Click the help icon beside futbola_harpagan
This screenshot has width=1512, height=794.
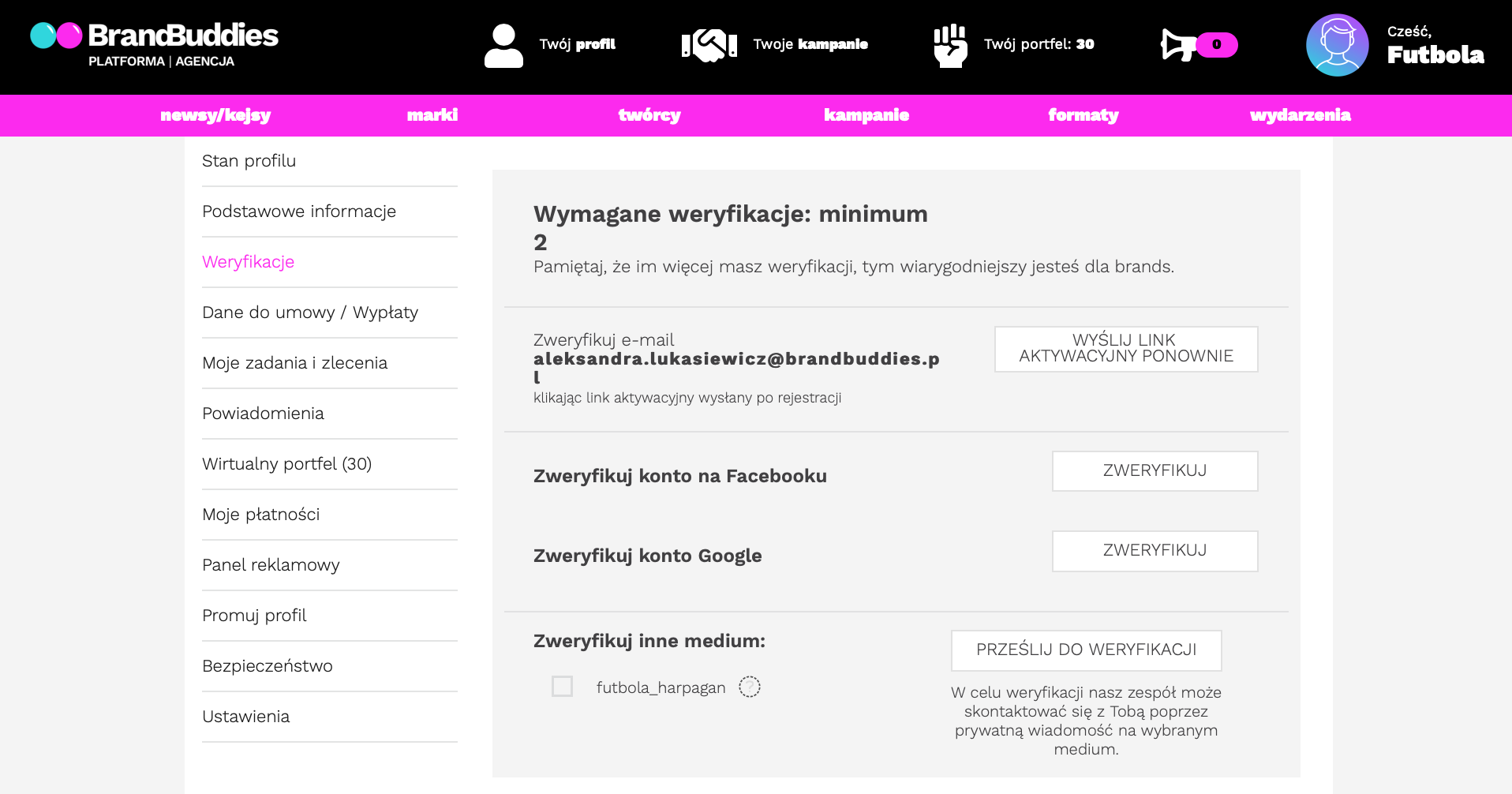tap(749, 687)
